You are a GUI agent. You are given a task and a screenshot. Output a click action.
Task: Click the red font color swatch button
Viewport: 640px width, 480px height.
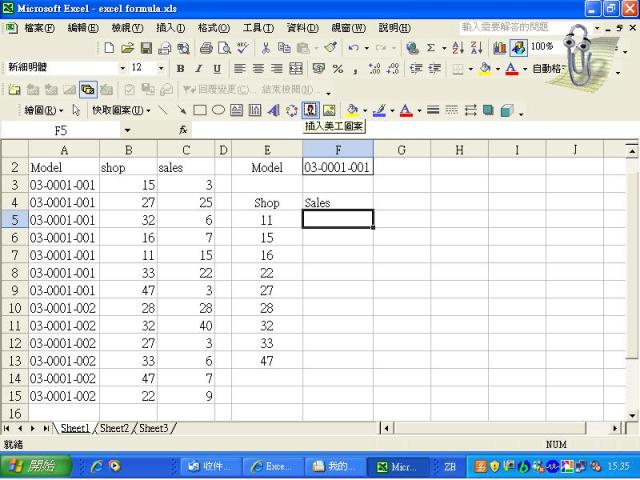510,69
